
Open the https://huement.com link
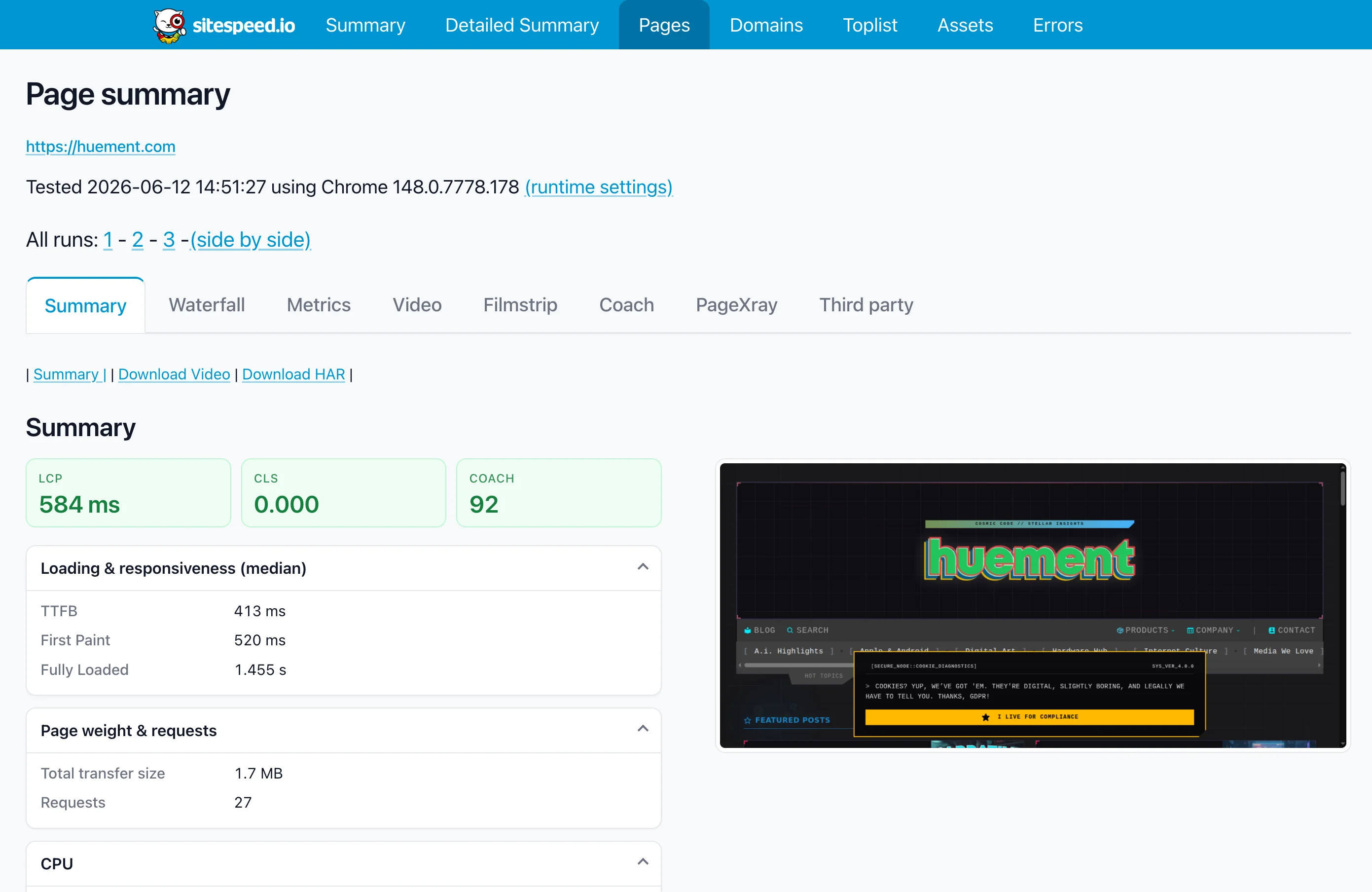pos(101,147)
